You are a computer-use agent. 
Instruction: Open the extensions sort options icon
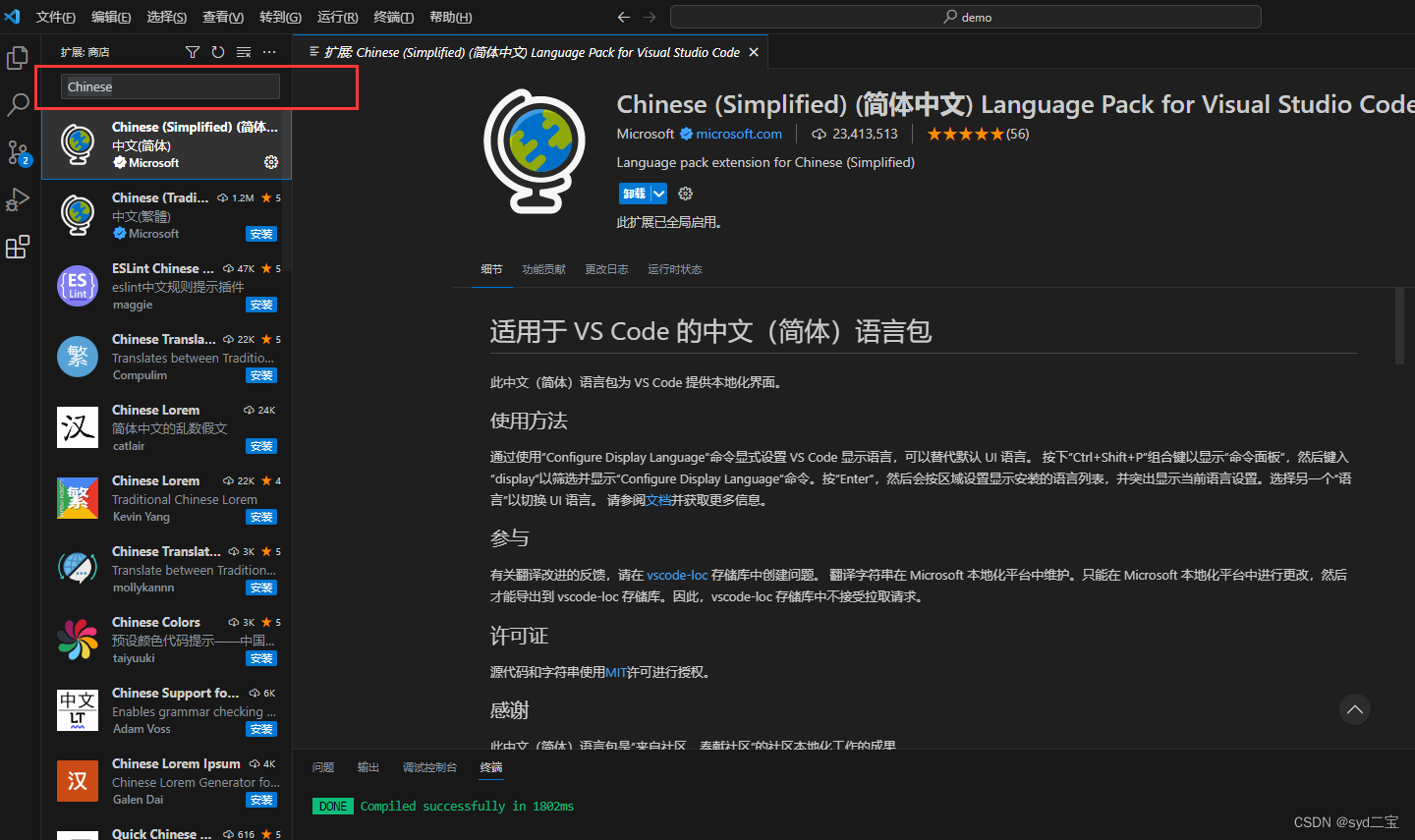pyautogui.click(x=244, y=51)
